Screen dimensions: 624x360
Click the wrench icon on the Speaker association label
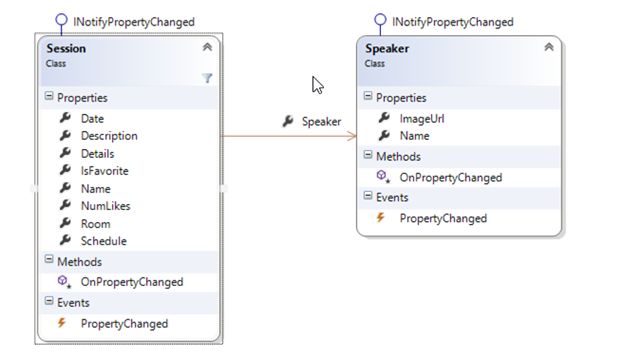288,121
